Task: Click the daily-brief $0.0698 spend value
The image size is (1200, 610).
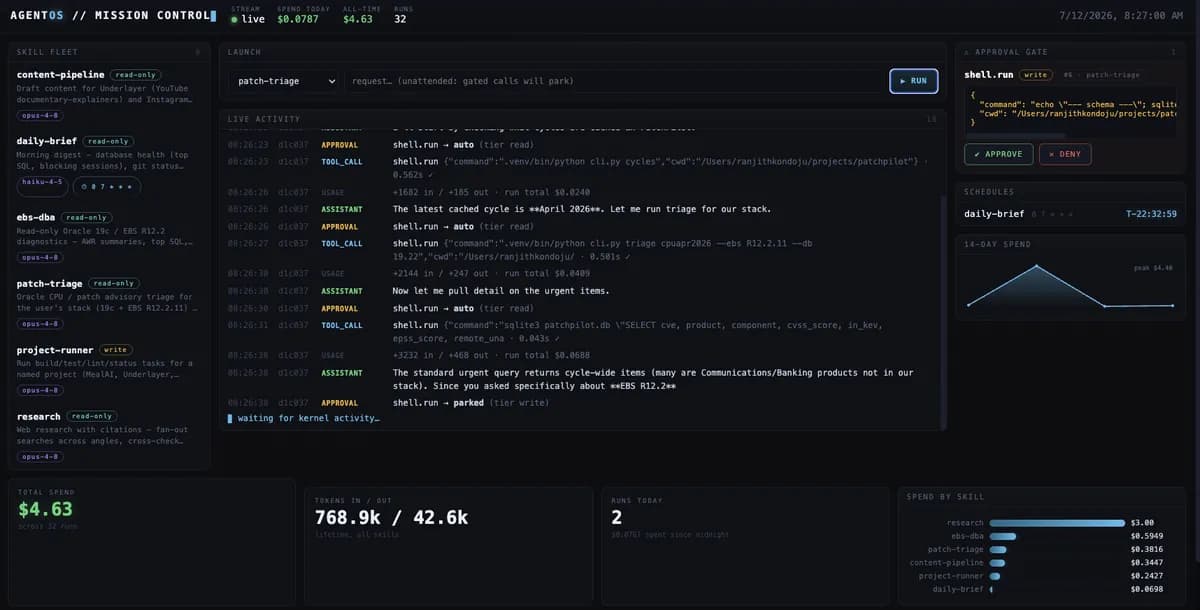Action: click(x=1147, y=589)
